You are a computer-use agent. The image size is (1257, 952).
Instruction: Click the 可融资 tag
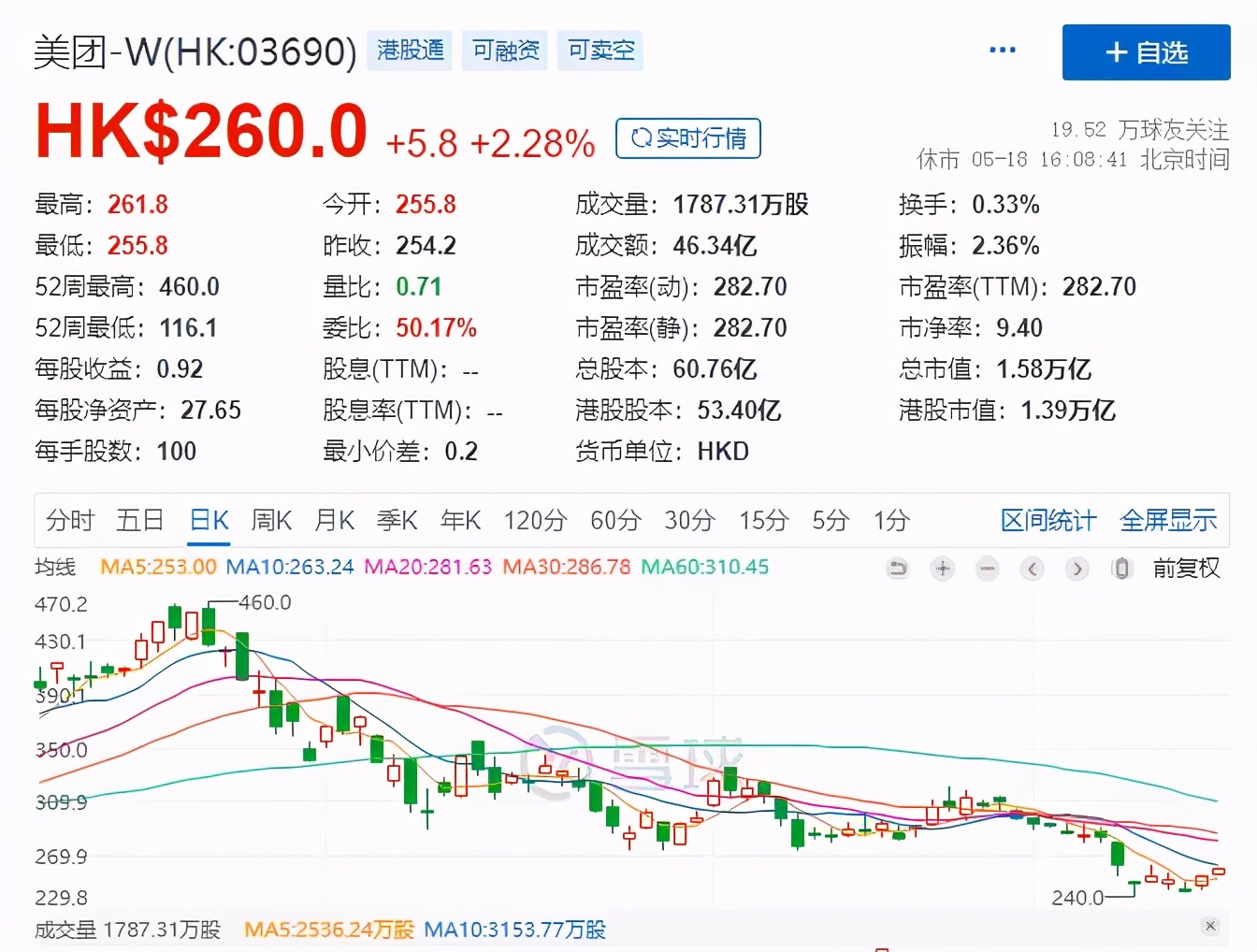[505, 50]
